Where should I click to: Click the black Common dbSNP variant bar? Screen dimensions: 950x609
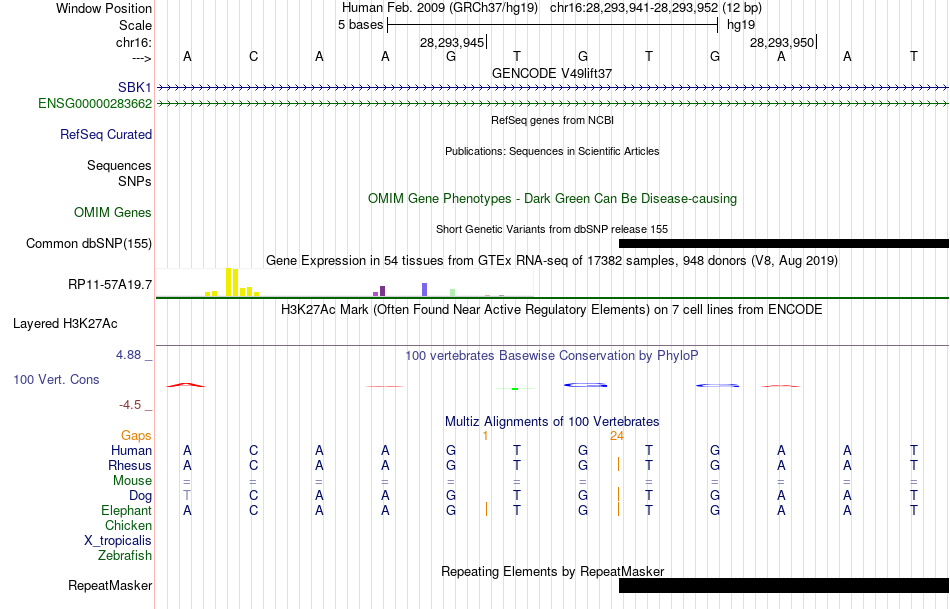[784, 244]
